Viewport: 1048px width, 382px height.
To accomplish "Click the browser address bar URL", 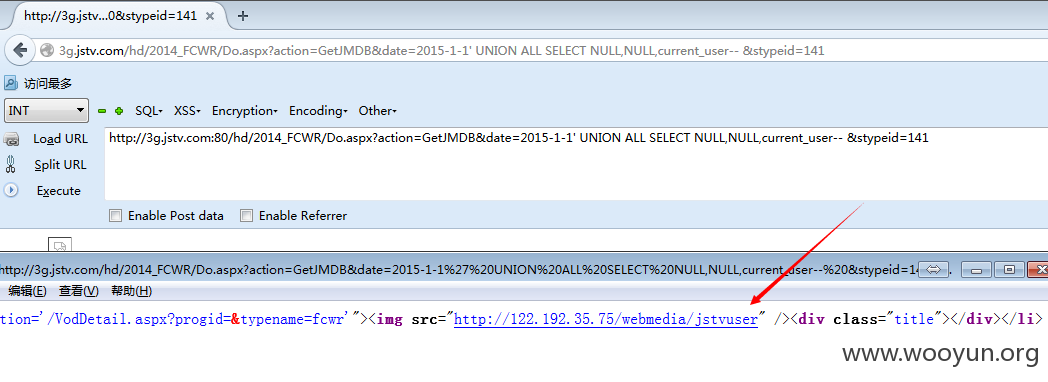I will [442, 51].
